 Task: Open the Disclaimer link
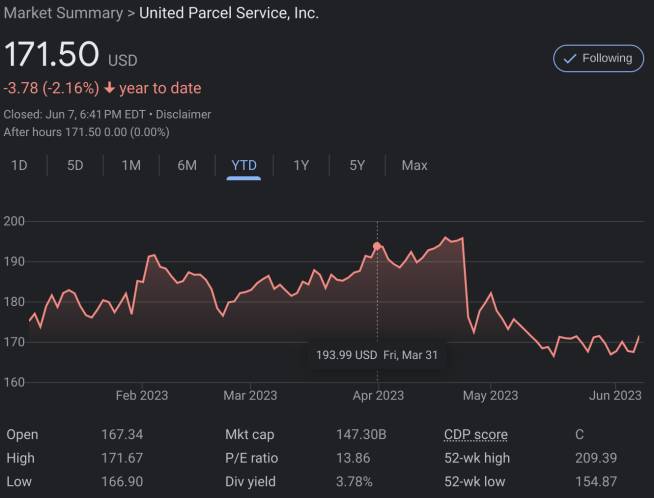[183, 114]
